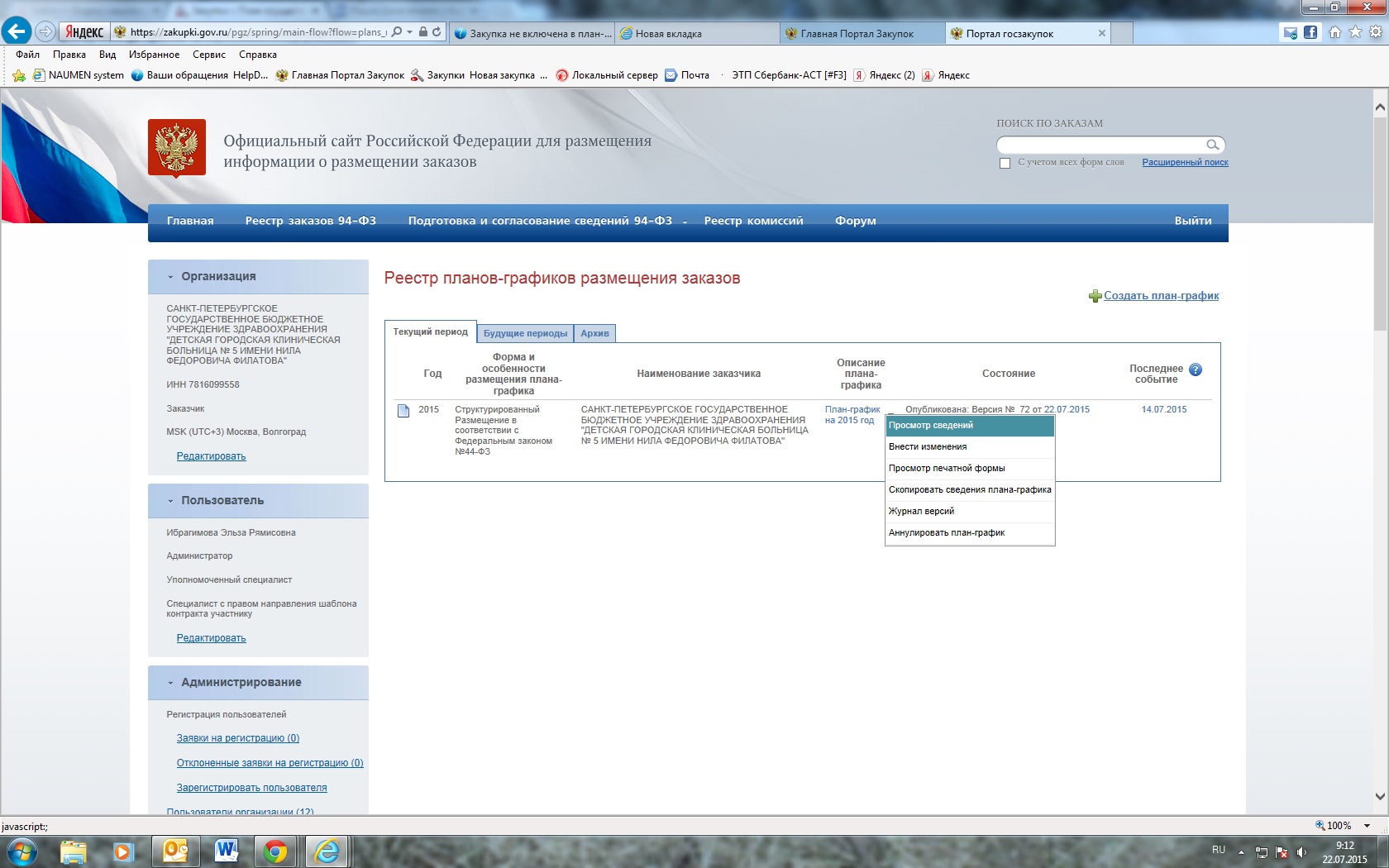Click the mail toolbar icon near Facebook

point(1290,32)
